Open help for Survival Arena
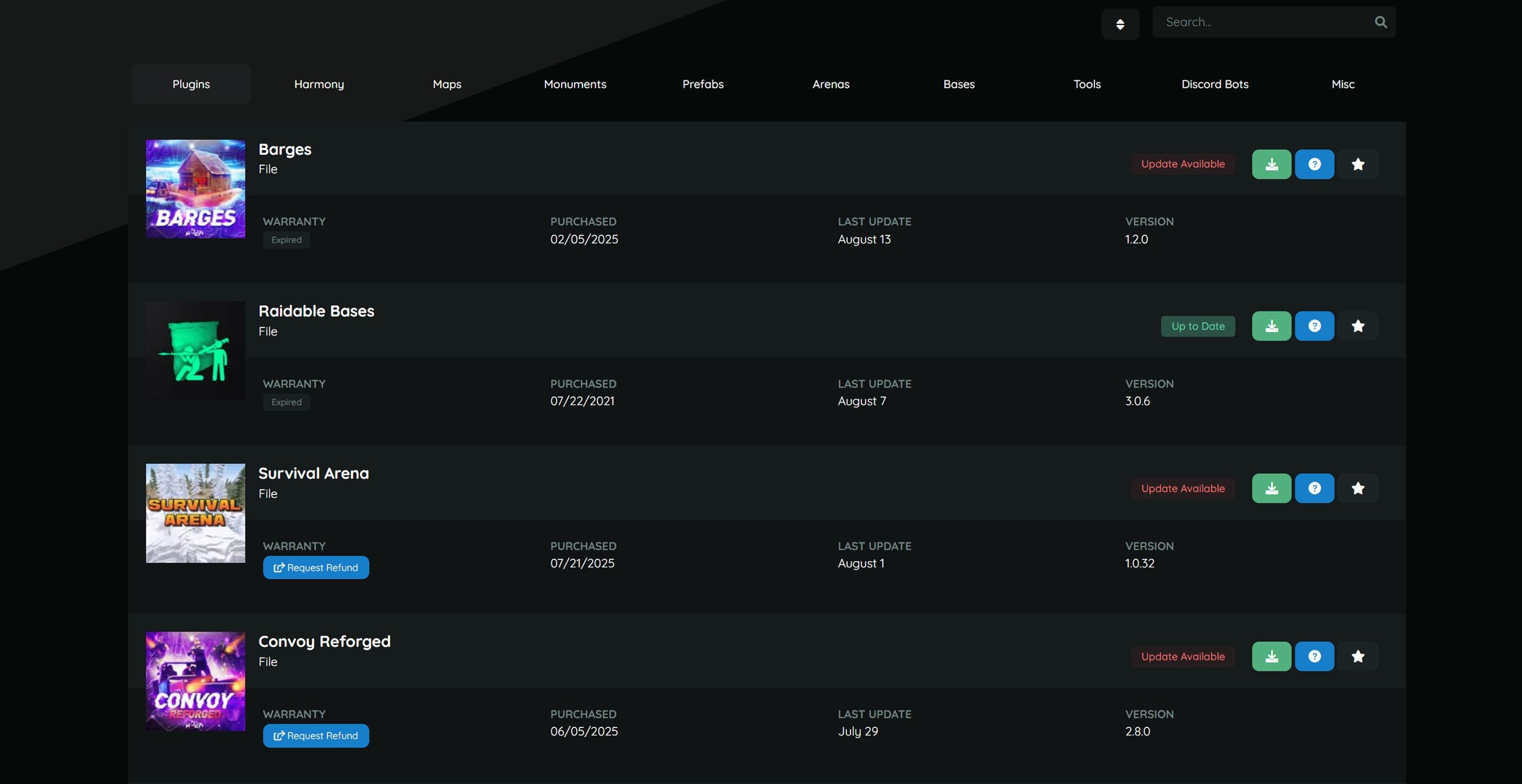 [x=1315, y=489]
